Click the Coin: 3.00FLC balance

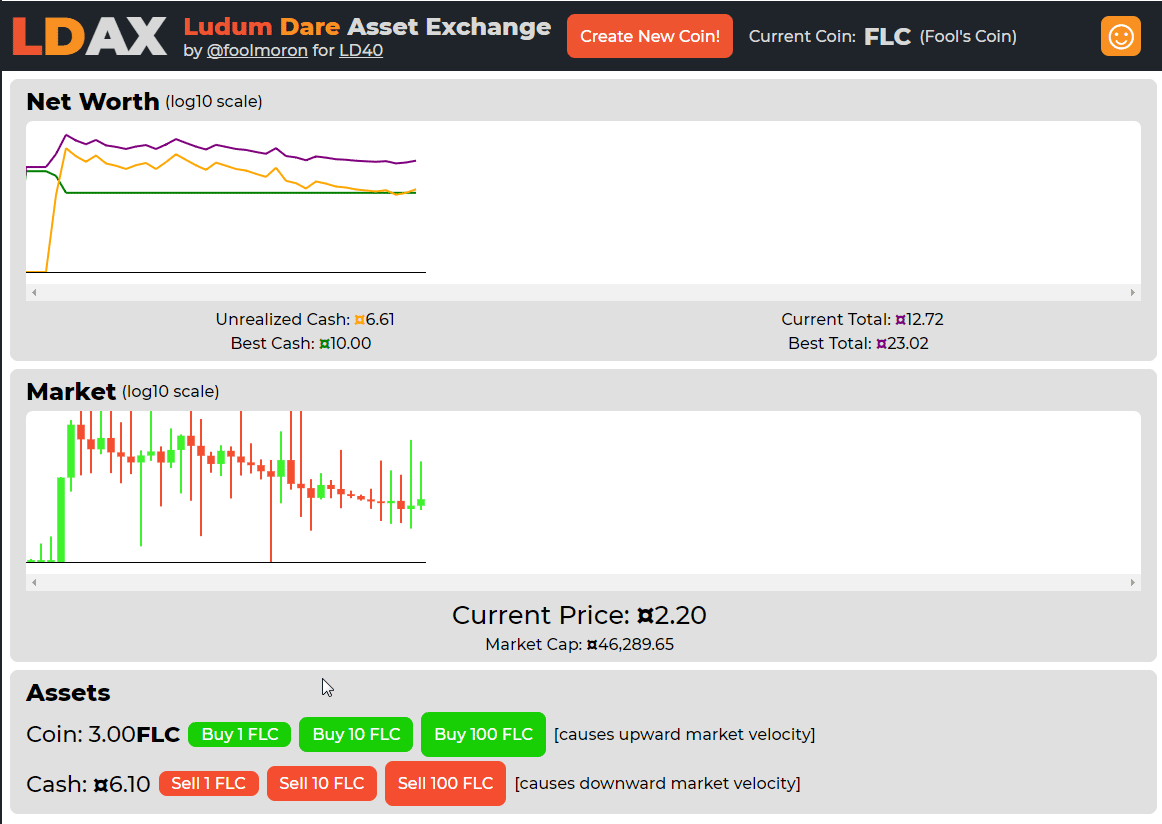(x=103, y=734)
